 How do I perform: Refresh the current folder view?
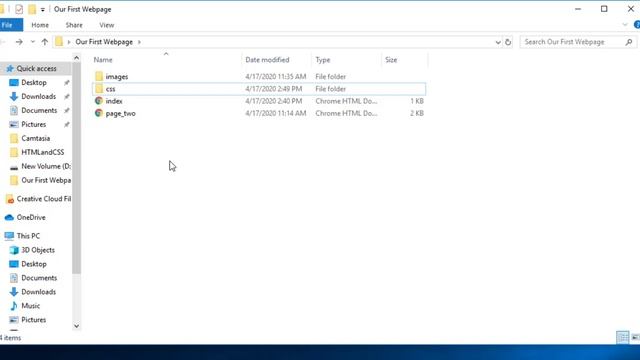(x=508, y=42)
